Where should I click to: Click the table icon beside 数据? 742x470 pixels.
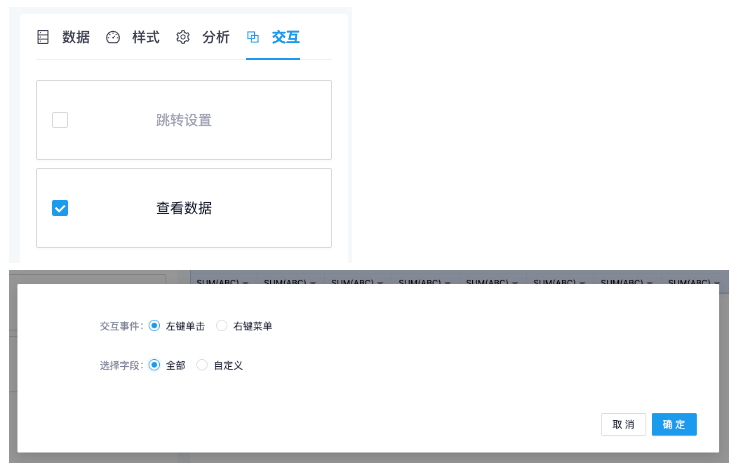click(43, 37)
